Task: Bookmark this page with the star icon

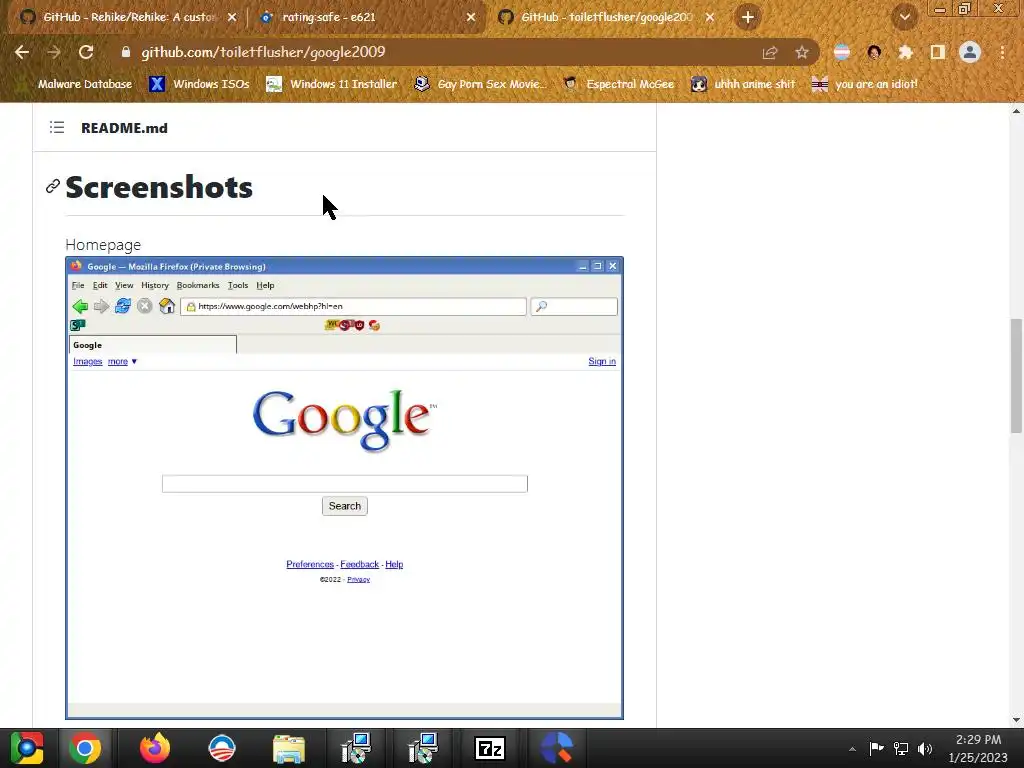Action: 802,53
